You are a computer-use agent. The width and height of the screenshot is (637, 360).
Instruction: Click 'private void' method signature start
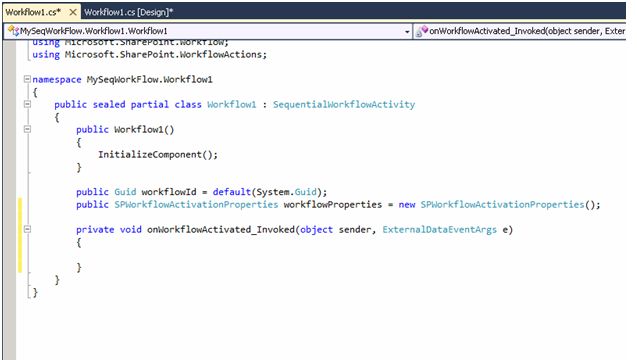(x=108, y=230)
